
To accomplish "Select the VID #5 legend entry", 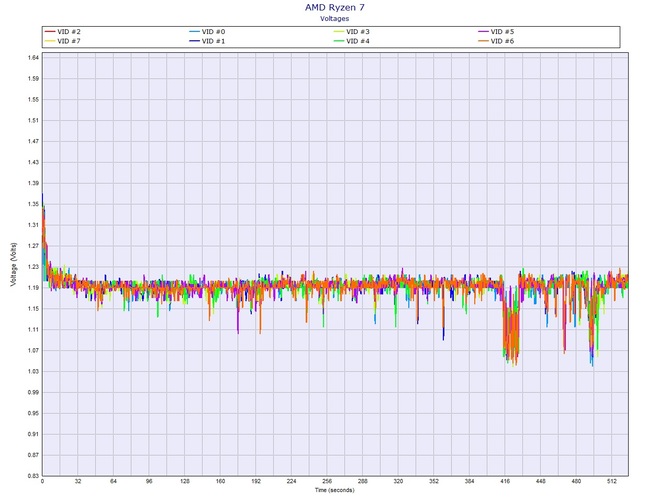I will click(504, 32).
